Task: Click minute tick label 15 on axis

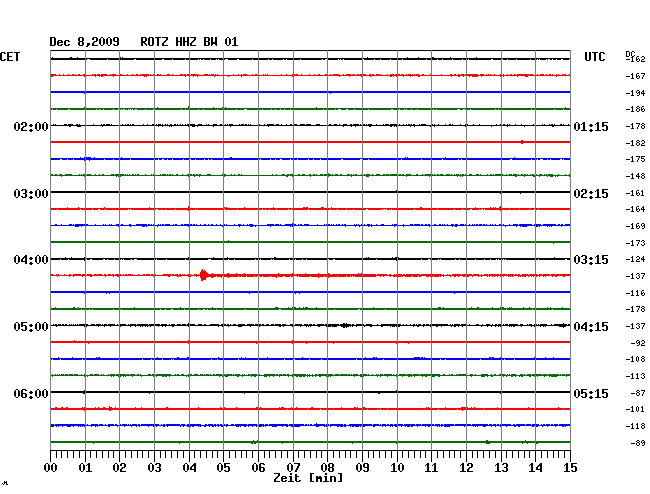Action: tap(570, 468)
